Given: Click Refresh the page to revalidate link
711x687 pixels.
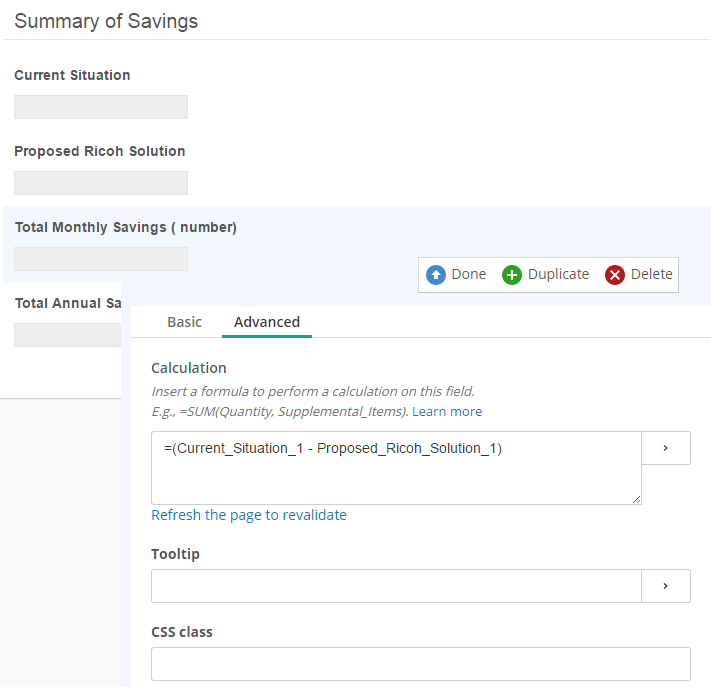Looking at the screenshot, I should pos(249,515).
